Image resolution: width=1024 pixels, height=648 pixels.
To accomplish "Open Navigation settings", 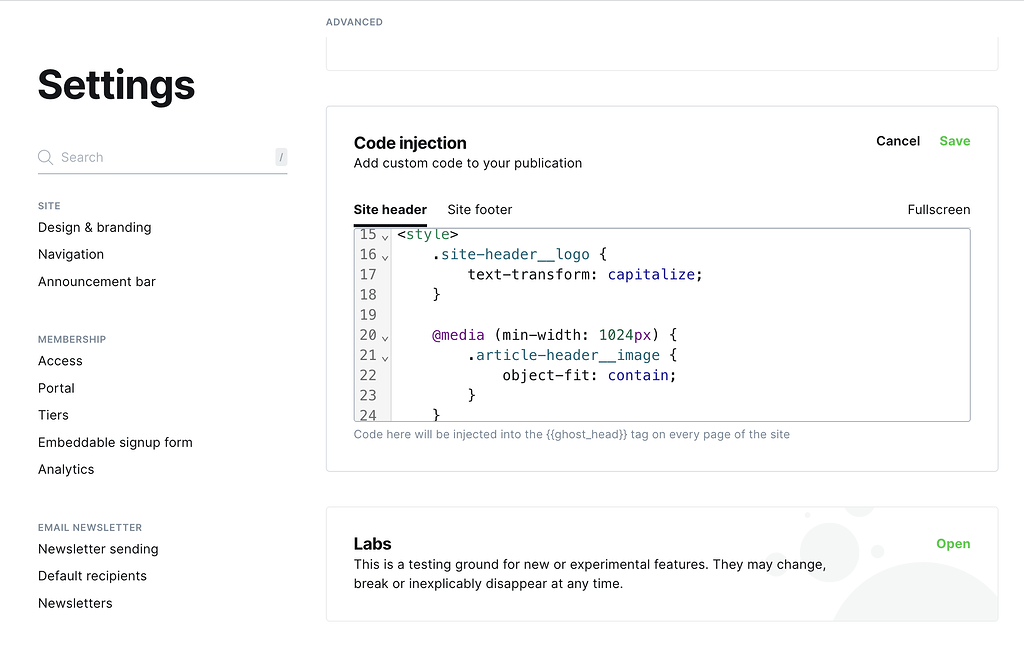I will point(71,254).
